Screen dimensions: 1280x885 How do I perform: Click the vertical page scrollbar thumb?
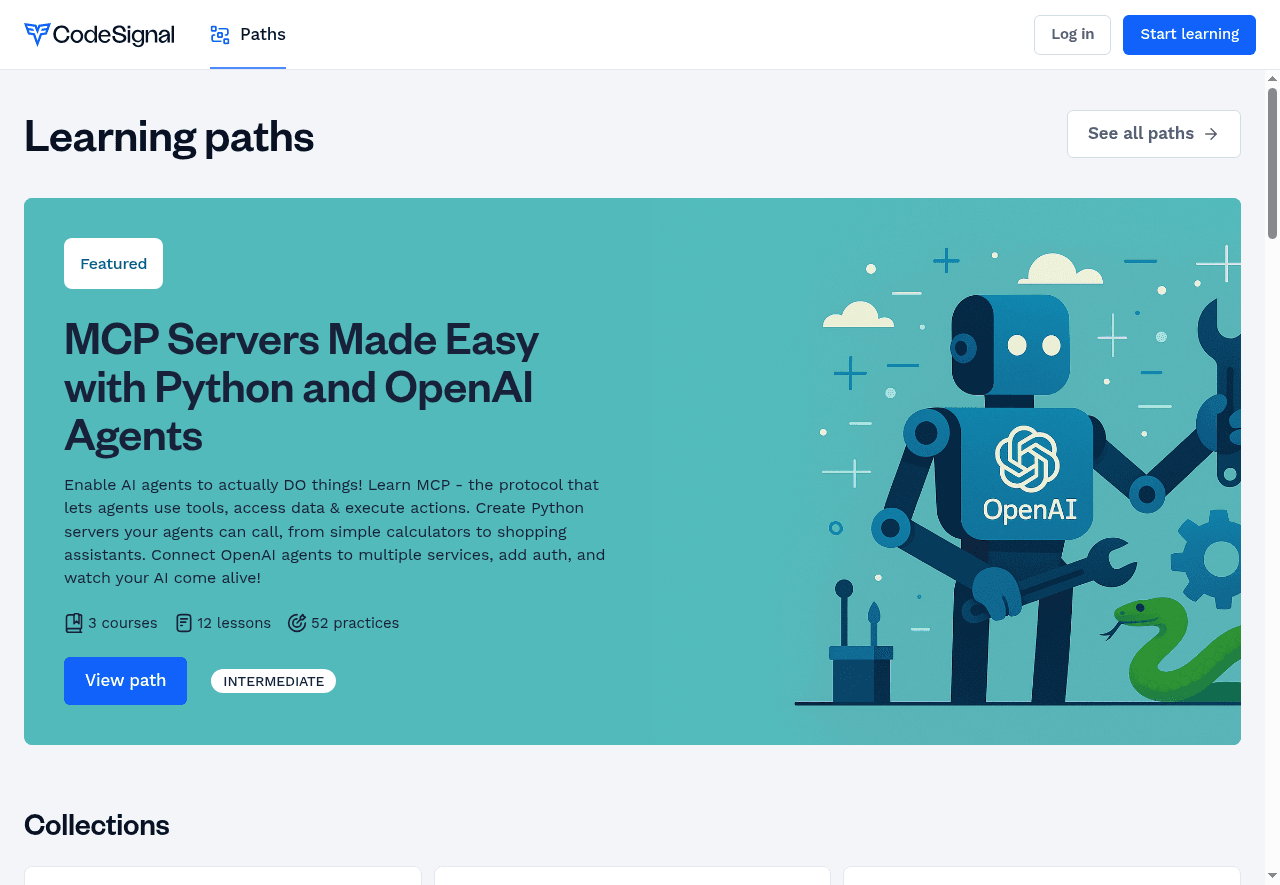tap(1272, 163)
